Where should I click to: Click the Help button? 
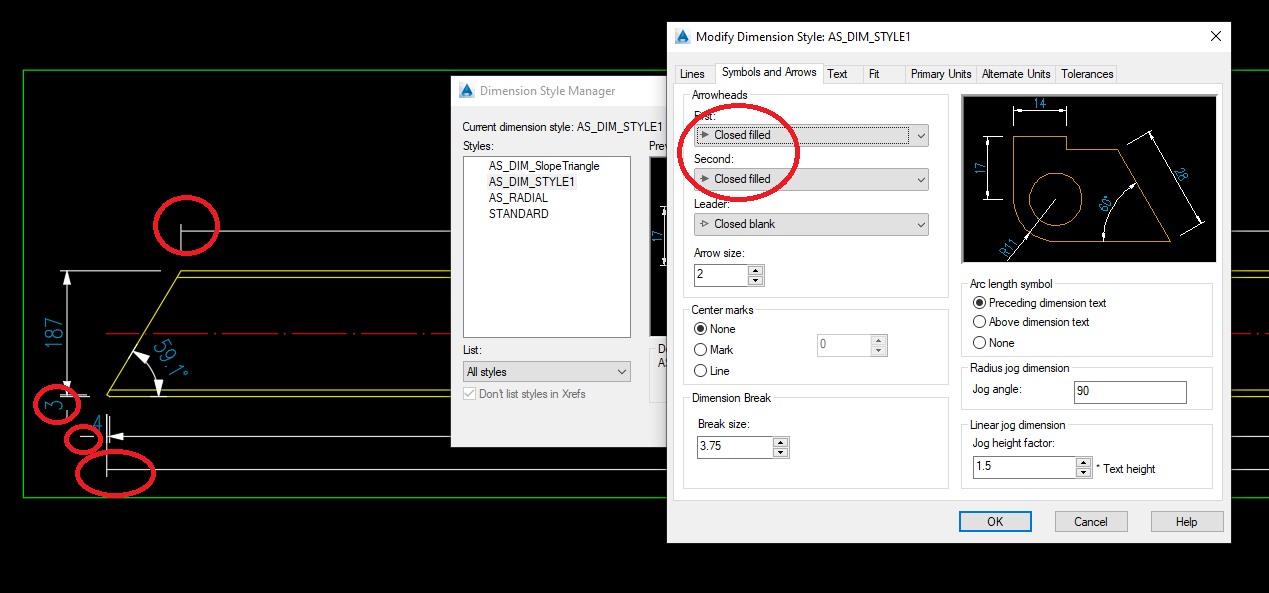(x=1187, y=521)
